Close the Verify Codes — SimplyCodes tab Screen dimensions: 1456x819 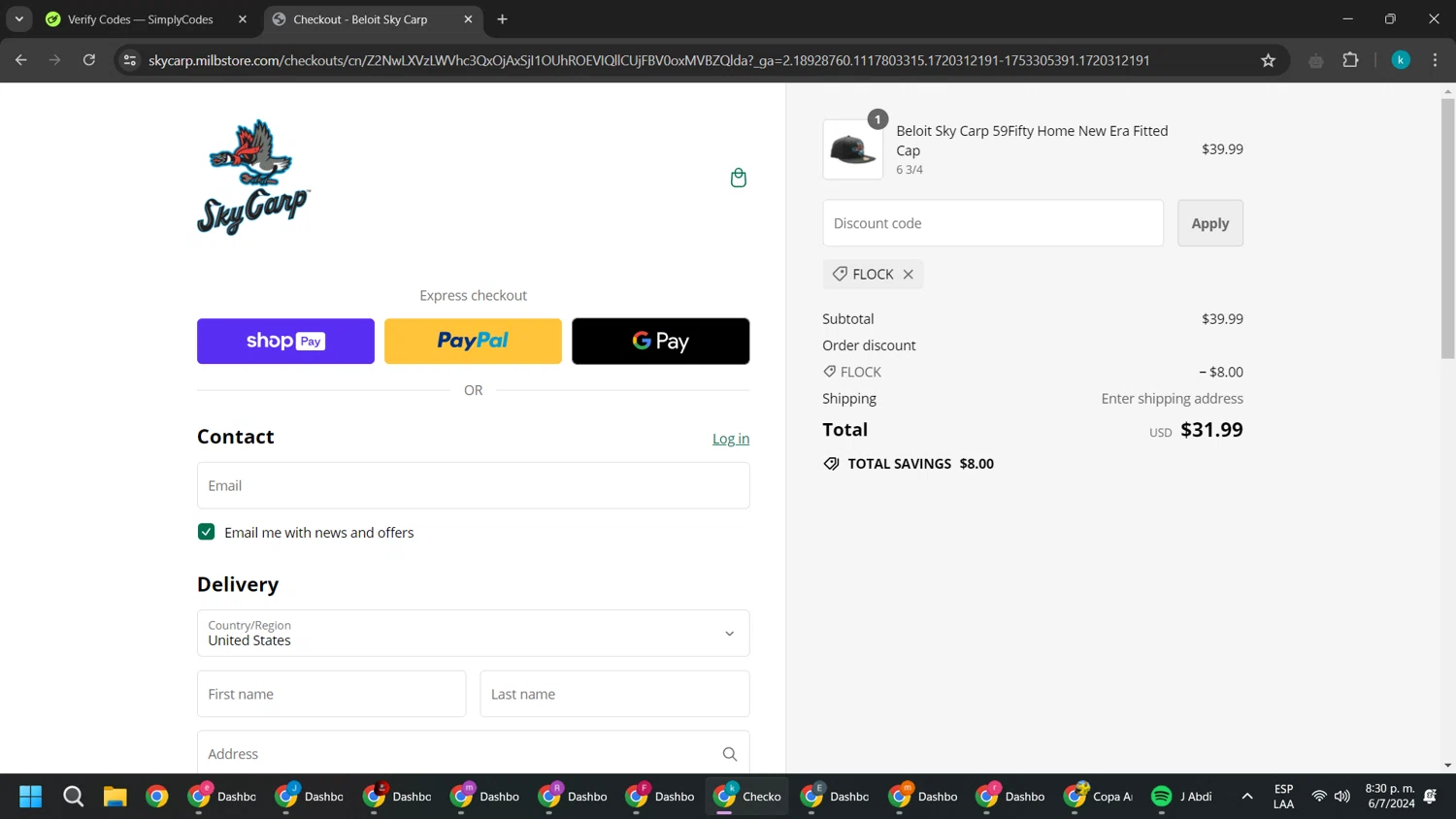click(243, 19)
